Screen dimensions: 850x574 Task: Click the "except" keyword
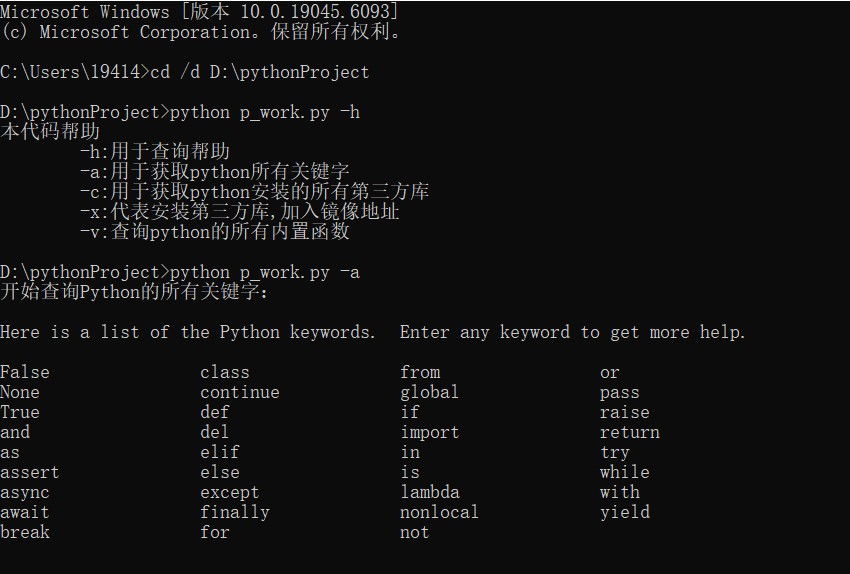(229, 492)
